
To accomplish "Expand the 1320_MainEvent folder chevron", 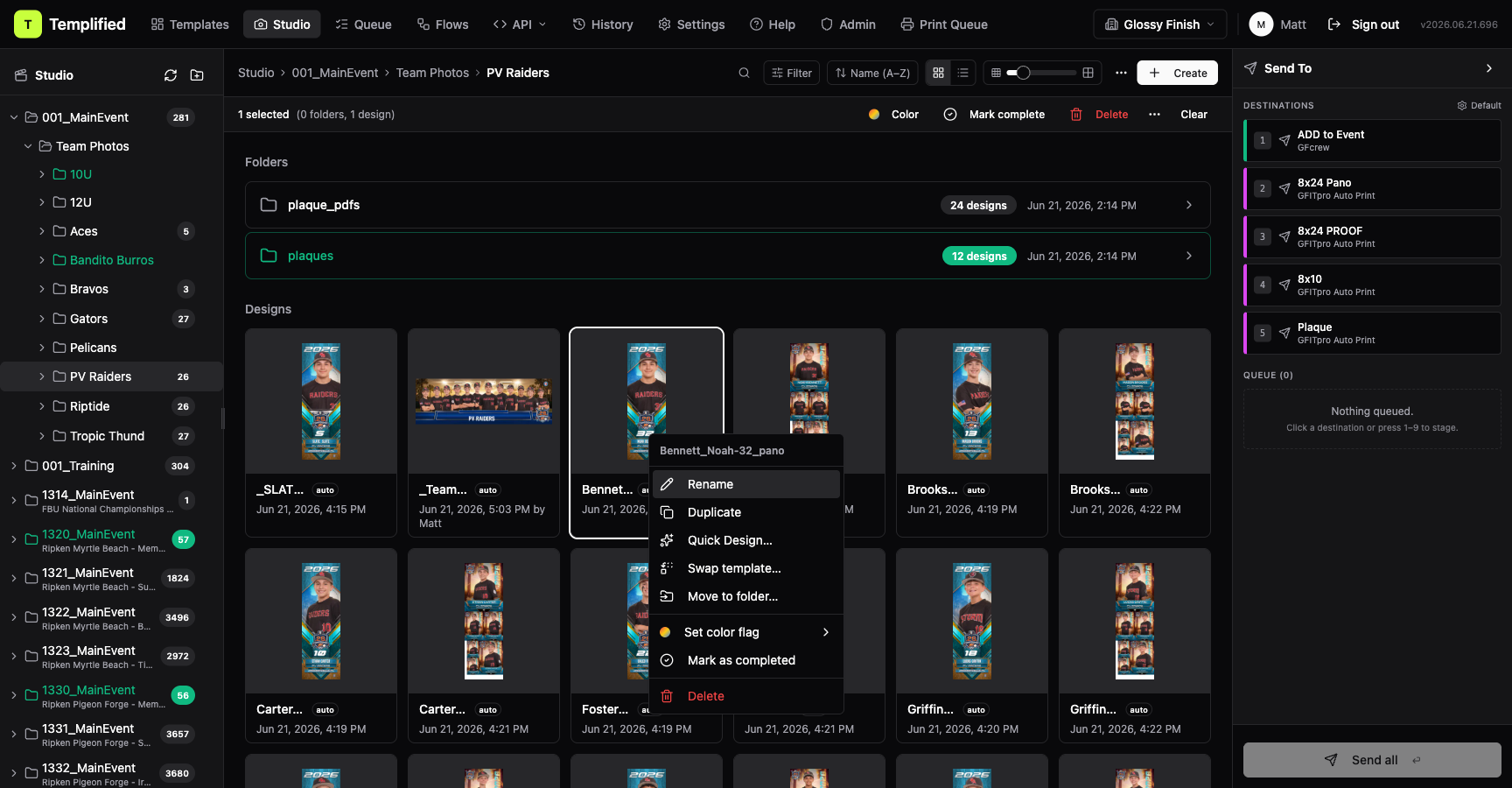I will click(x=14, y=539).
